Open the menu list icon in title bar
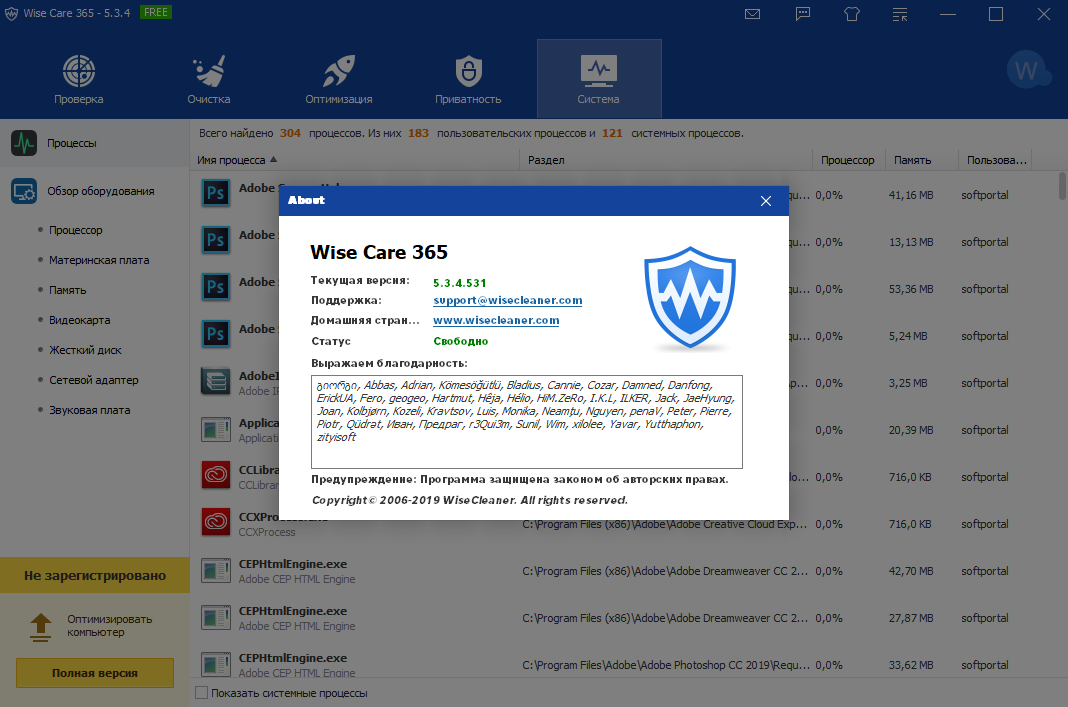The image size is (1068, 707). (900, 14)
